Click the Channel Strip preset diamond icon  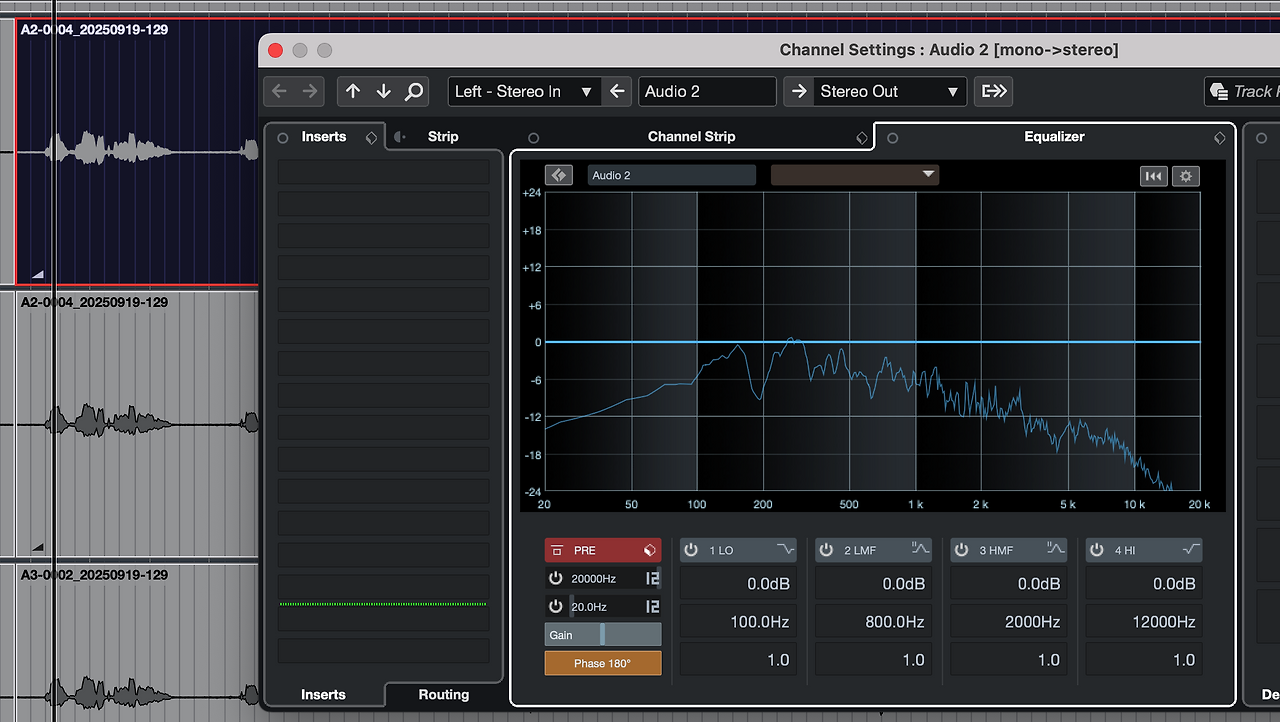click(x=862, y=137)
